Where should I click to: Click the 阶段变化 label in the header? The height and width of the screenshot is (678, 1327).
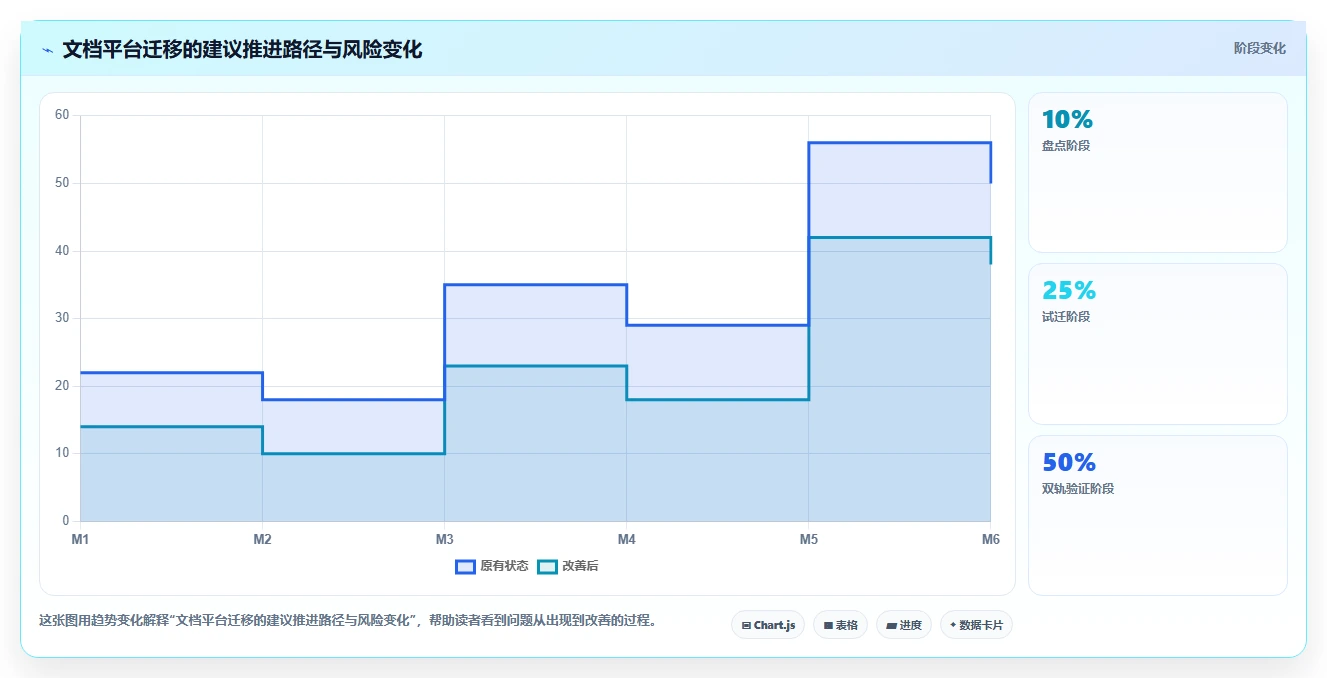pos(1260,48)
